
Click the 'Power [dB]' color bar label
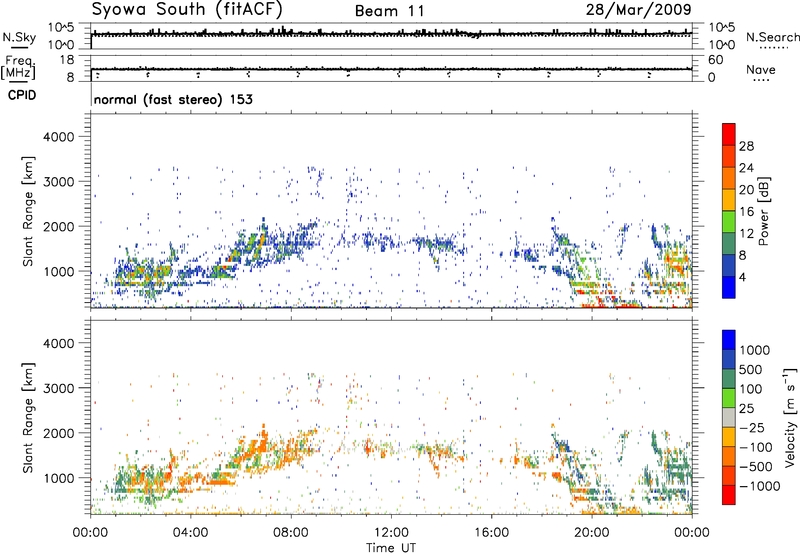tap(764, 211)
